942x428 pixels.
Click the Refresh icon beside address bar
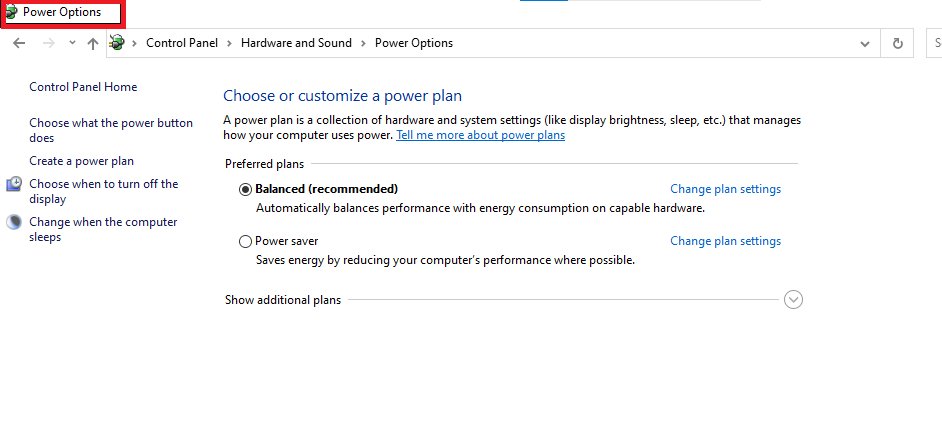[898, 43]
